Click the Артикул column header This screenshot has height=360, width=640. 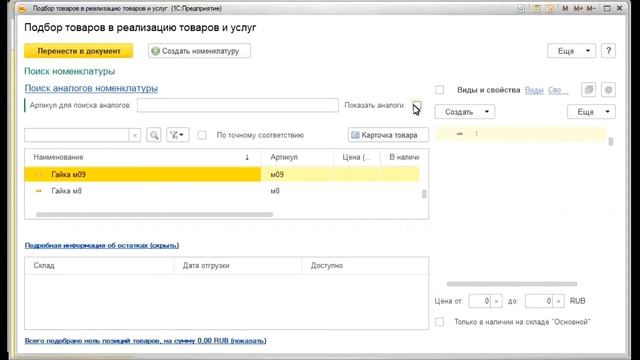[x=297, y=157]
